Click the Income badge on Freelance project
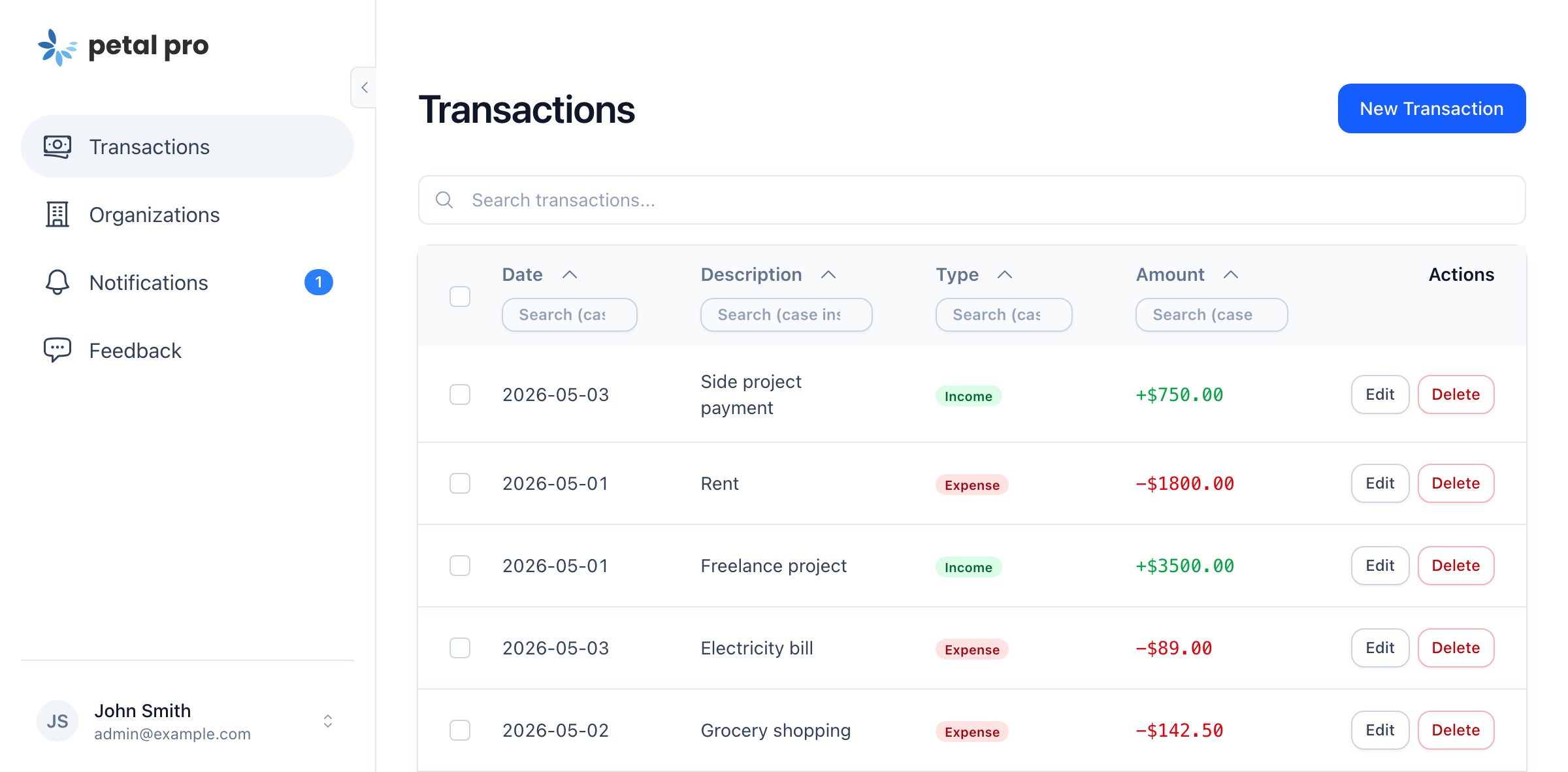The height and width of the screenshot is (772, 1568). coord(968,567)
